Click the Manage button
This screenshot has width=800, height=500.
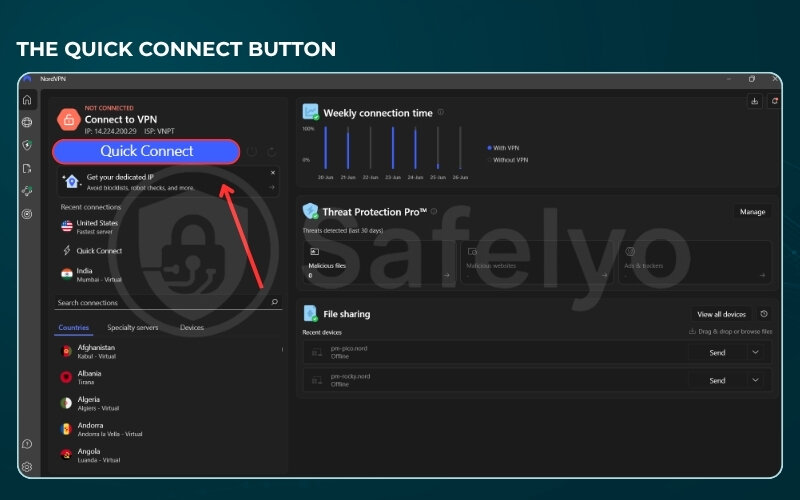753,212
